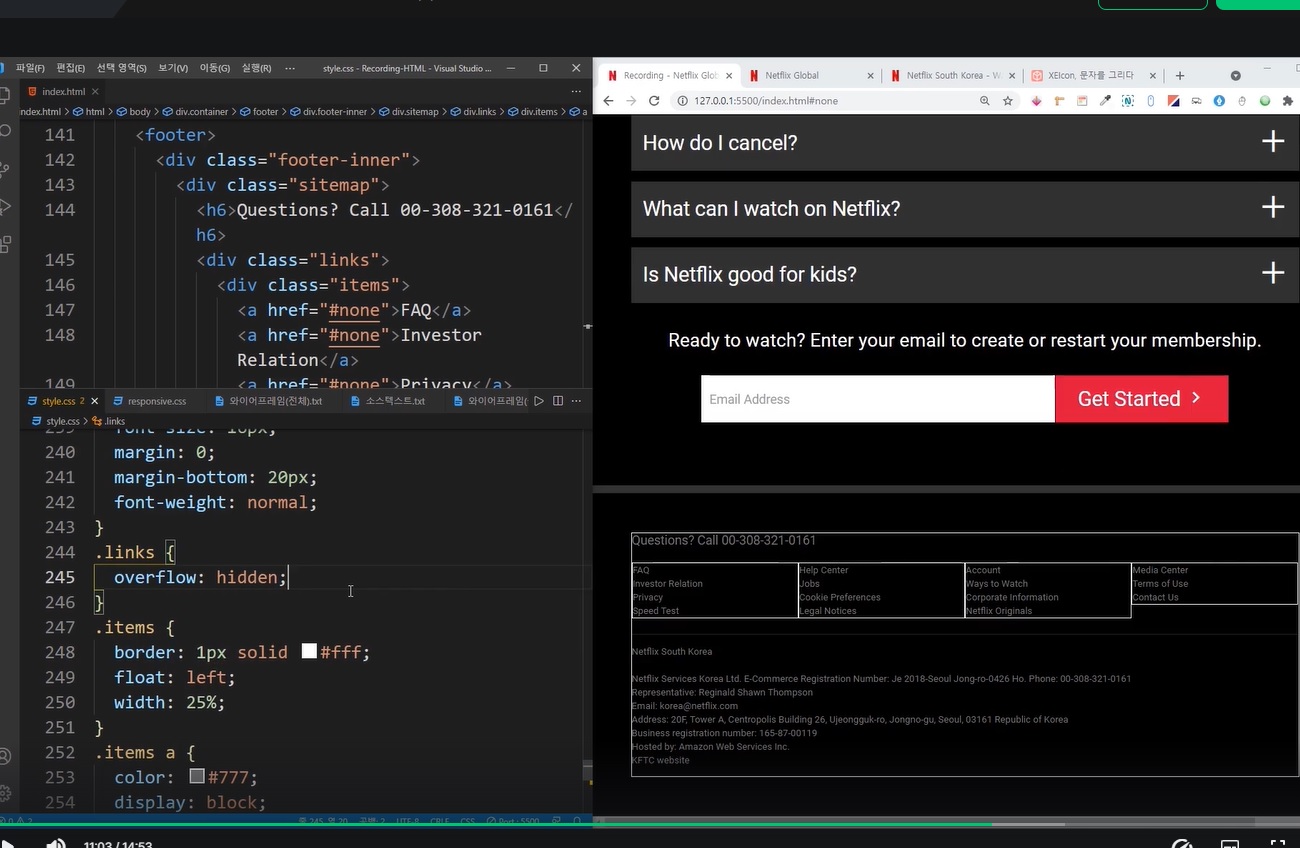This screenshot has width=1300, height=848.
Task: Open the Run and Debug activity icon
Action: click(x=5, y=206)
